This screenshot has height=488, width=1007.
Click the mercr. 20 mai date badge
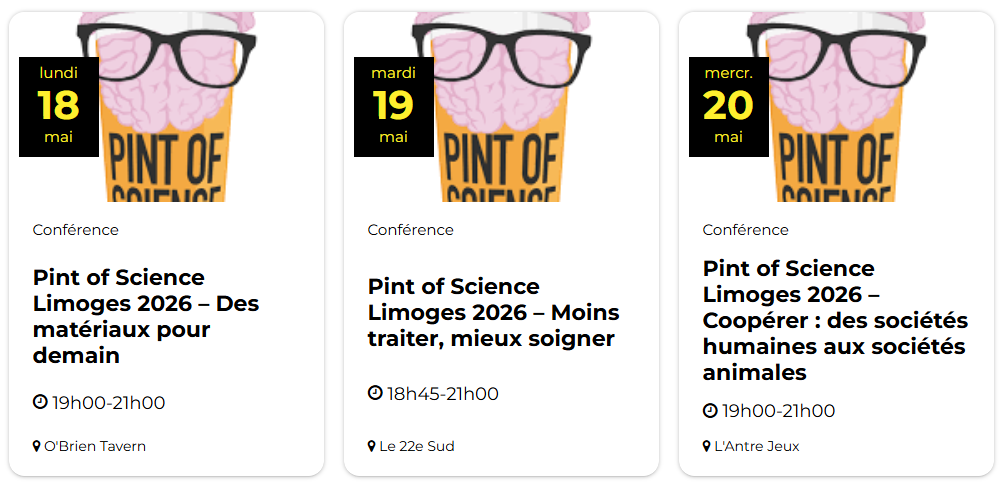(x=729, y=106)
